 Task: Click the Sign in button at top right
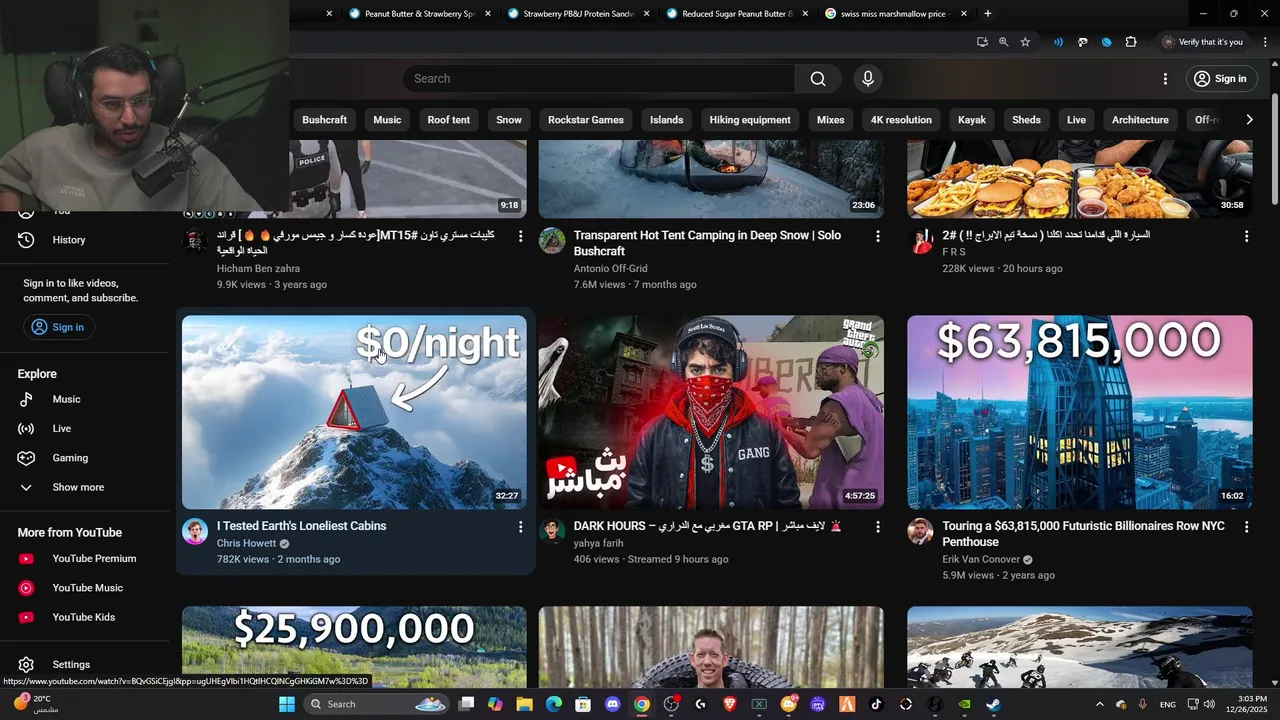[1220, 79]
